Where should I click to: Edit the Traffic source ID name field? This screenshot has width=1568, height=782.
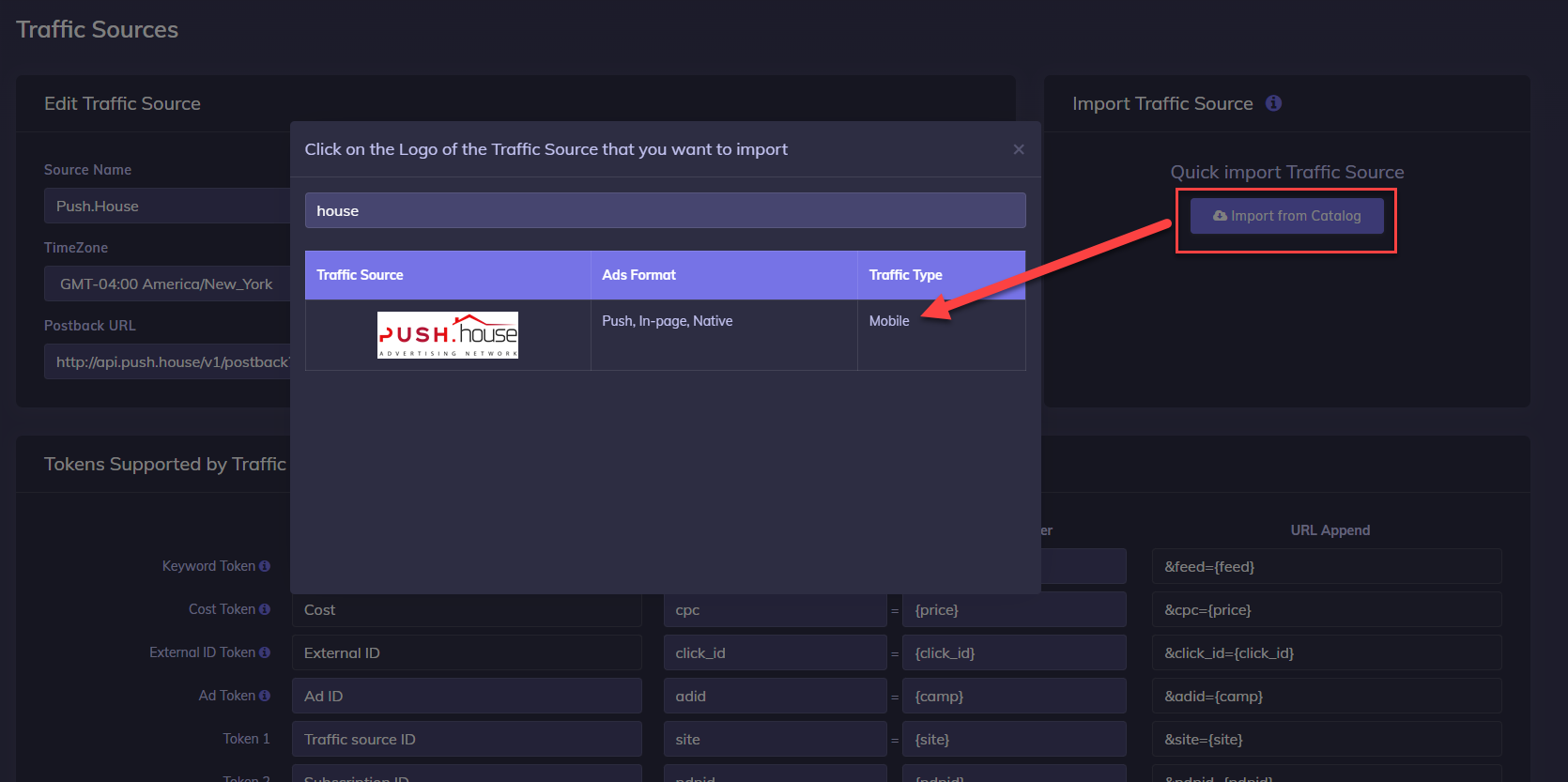pos(466,739)
